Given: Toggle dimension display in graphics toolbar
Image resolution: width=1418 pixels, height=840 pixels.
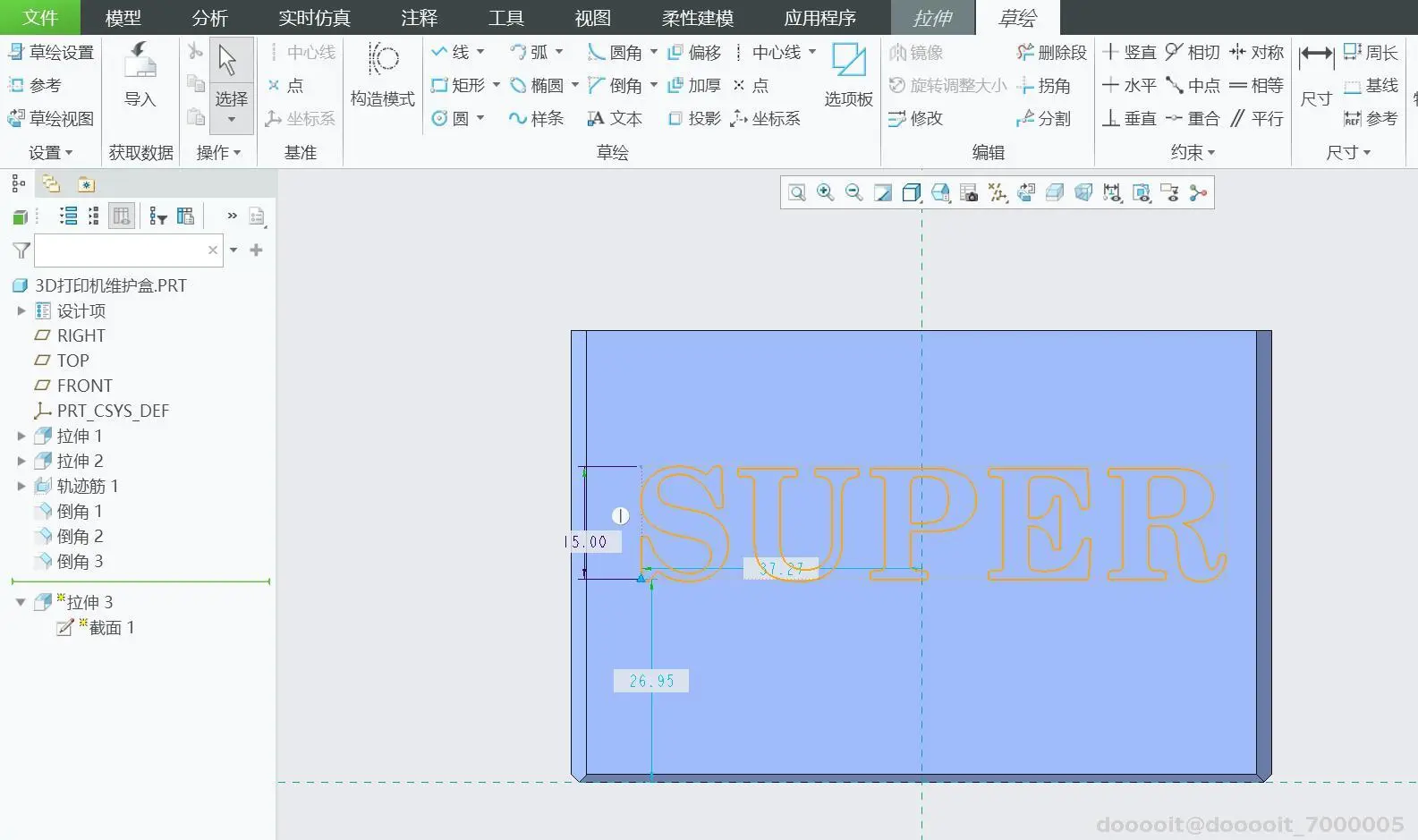Looking at the screenshot, I should [1112, 192].
